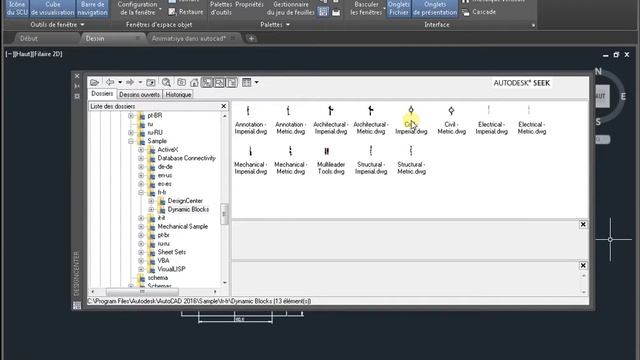The width and height of the screenshot is (640, 360).
Task: Expand the Outils de fenêtre panel
Action: [57, 25]
